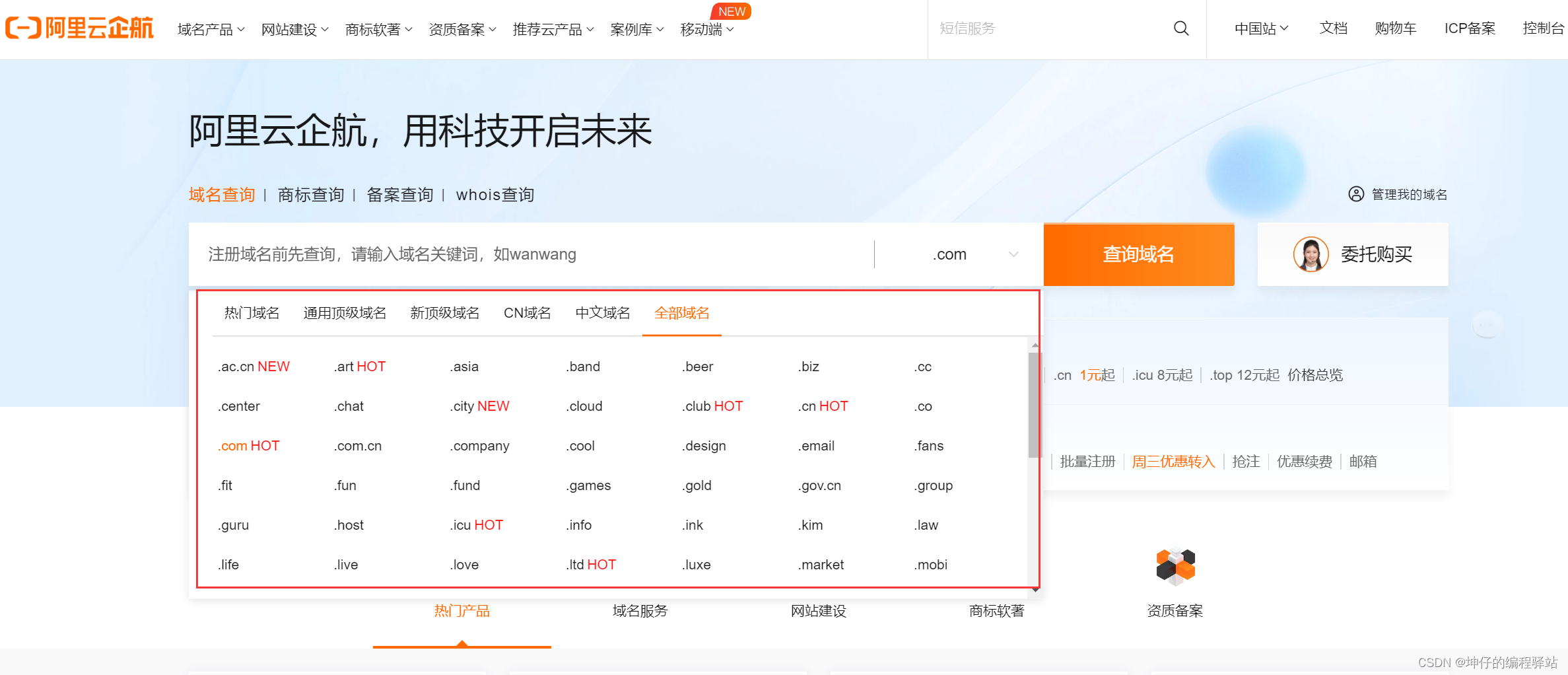Image resolution: width=1568 pixels, height=675 pixels.
Task: Open the 控制台 link
Action: (1544, 28)
